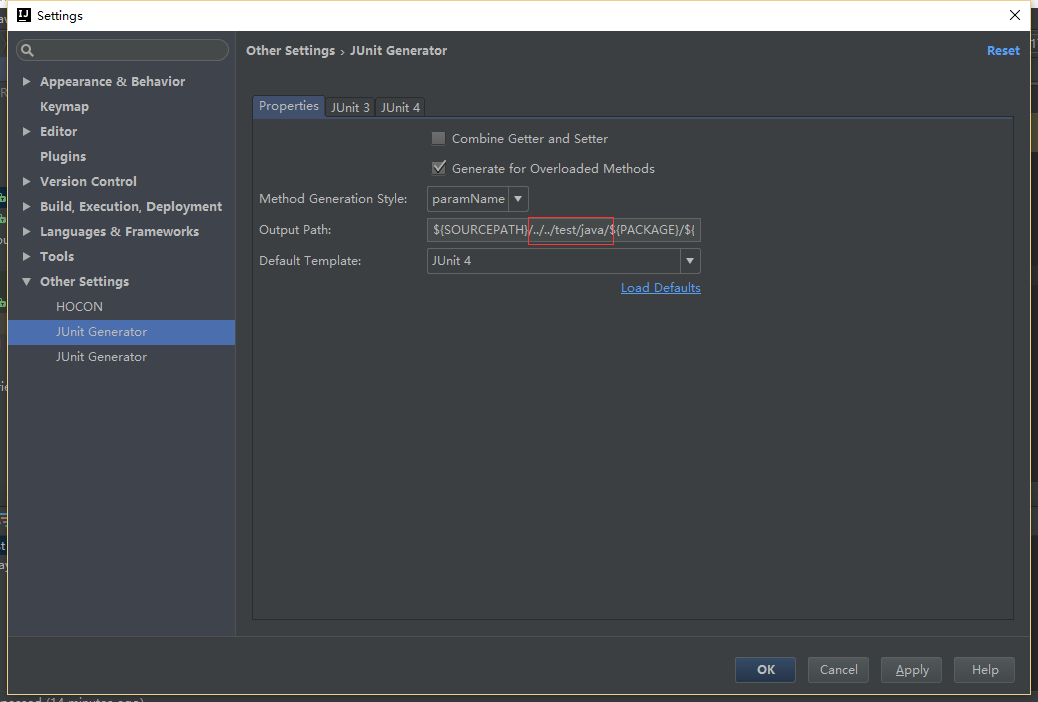The width and height of the screenshot is (1038, 702).
Task: Expand Languages & Frameworks section
Action: tap(26, 232)
